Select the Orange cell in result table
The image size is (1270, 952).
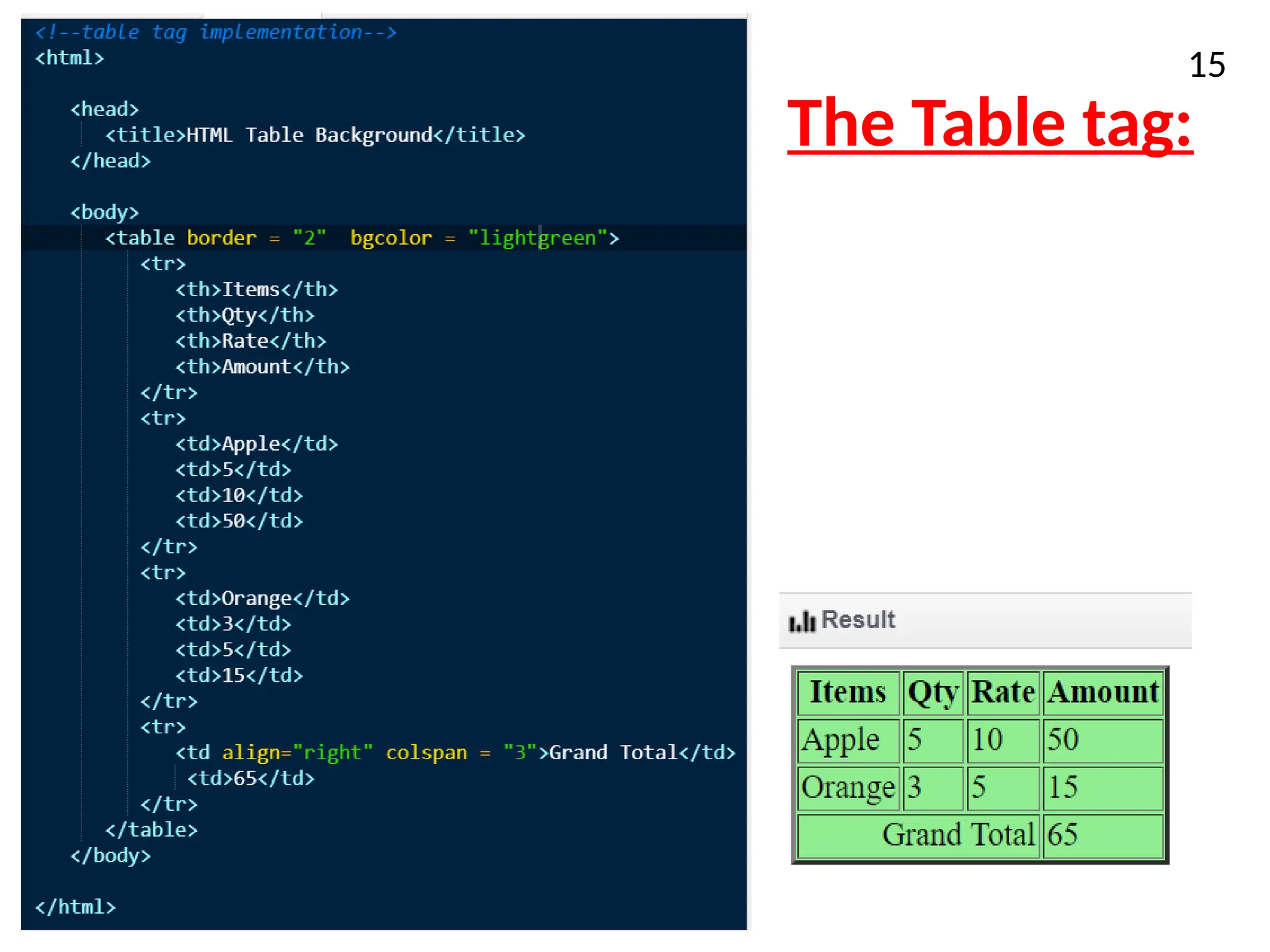pyautogui.click(x=848, y=788)
